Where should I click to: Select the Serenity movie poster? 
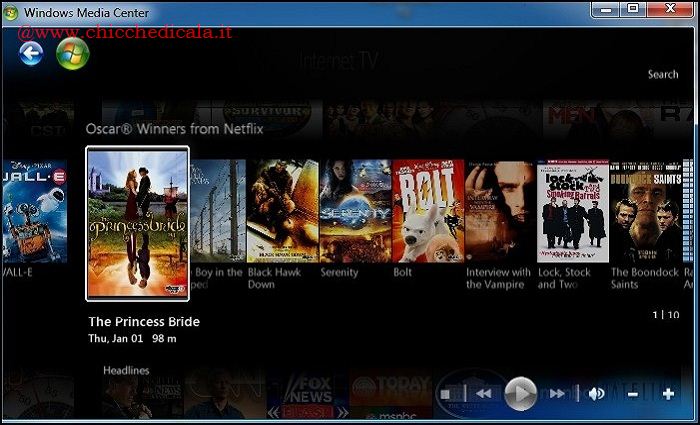[354, 212]
